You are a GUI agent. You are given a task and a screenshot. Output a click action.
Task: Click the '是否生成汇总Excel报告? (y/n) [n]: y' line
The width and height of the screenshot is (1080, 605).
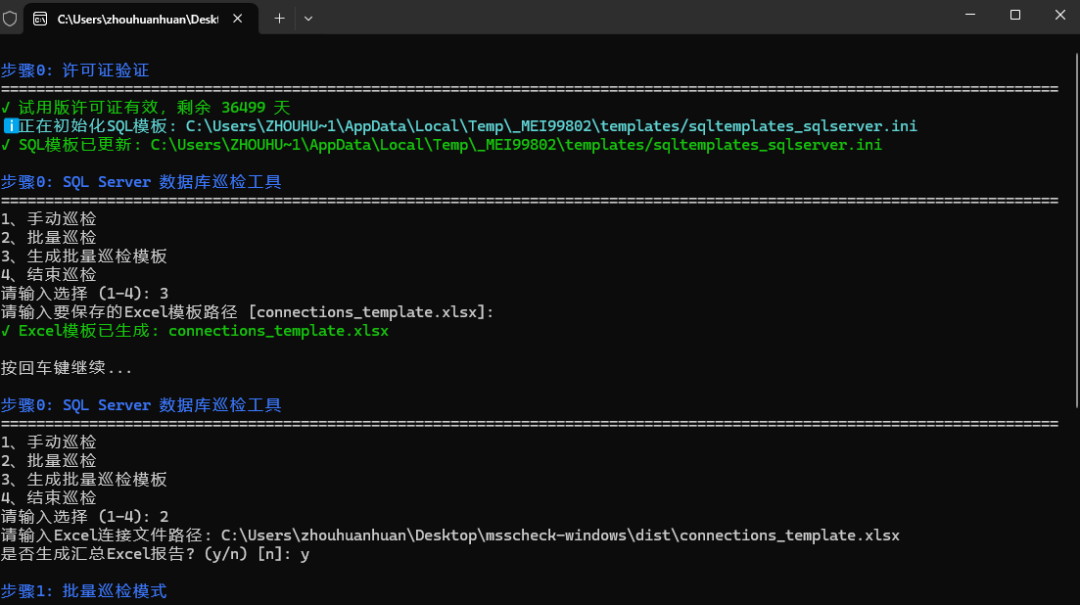coord(156,554)
